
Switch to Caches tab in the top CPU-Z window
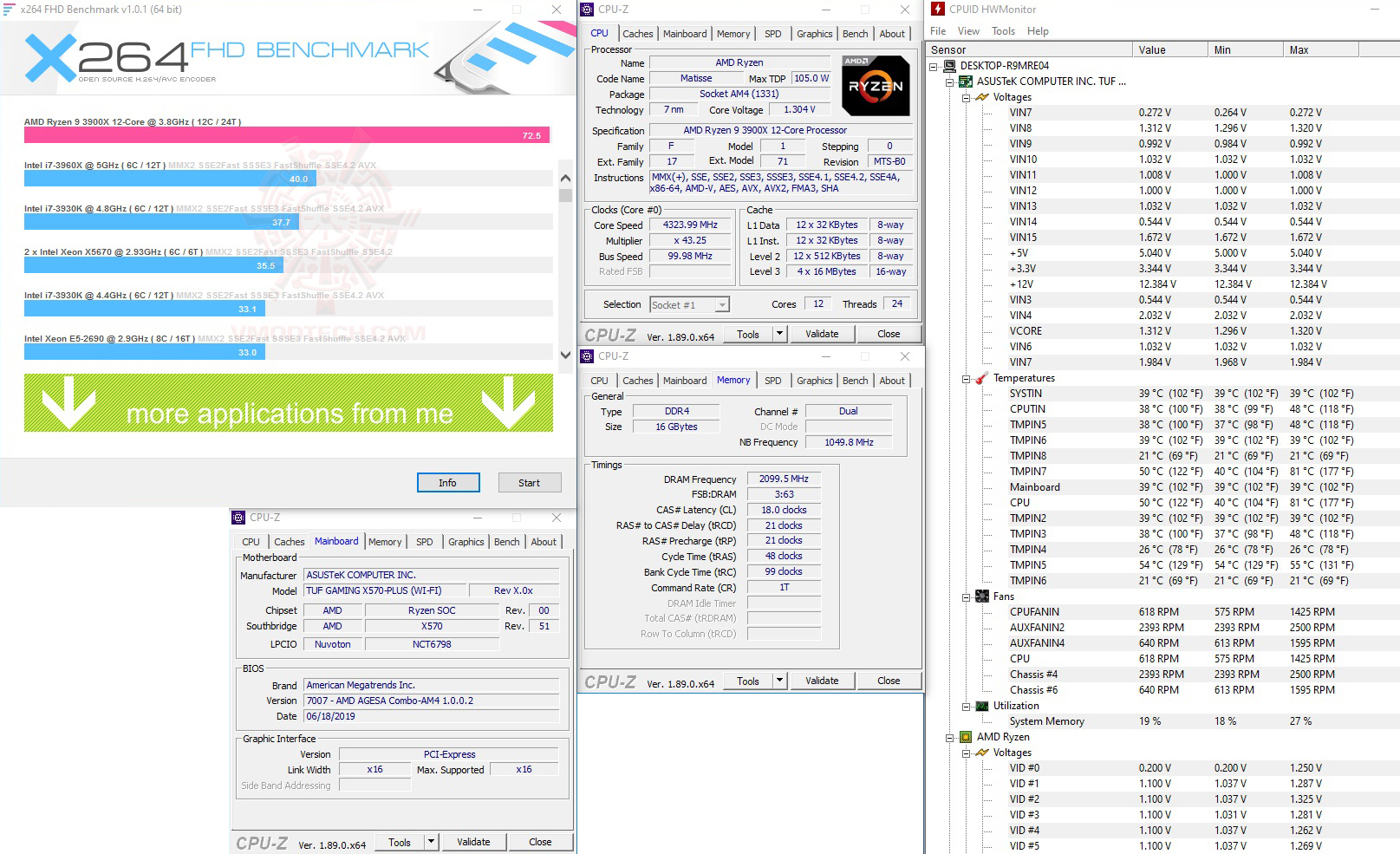[638, 34]
